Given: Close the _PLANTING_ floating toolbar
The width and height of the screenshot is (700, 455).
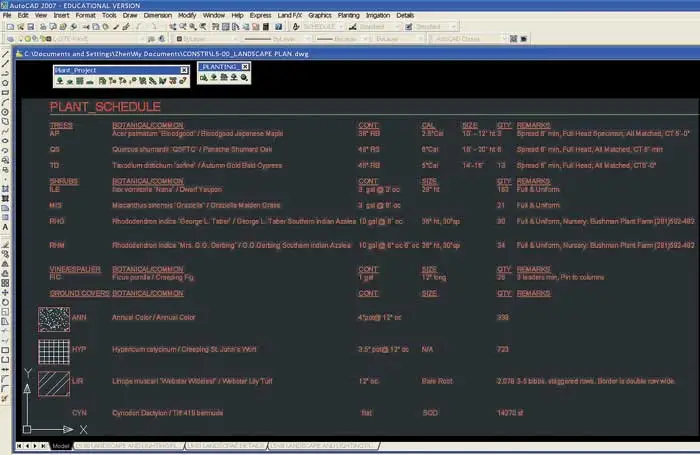Looking at the screenshot, I should click(x=245, y=66).
